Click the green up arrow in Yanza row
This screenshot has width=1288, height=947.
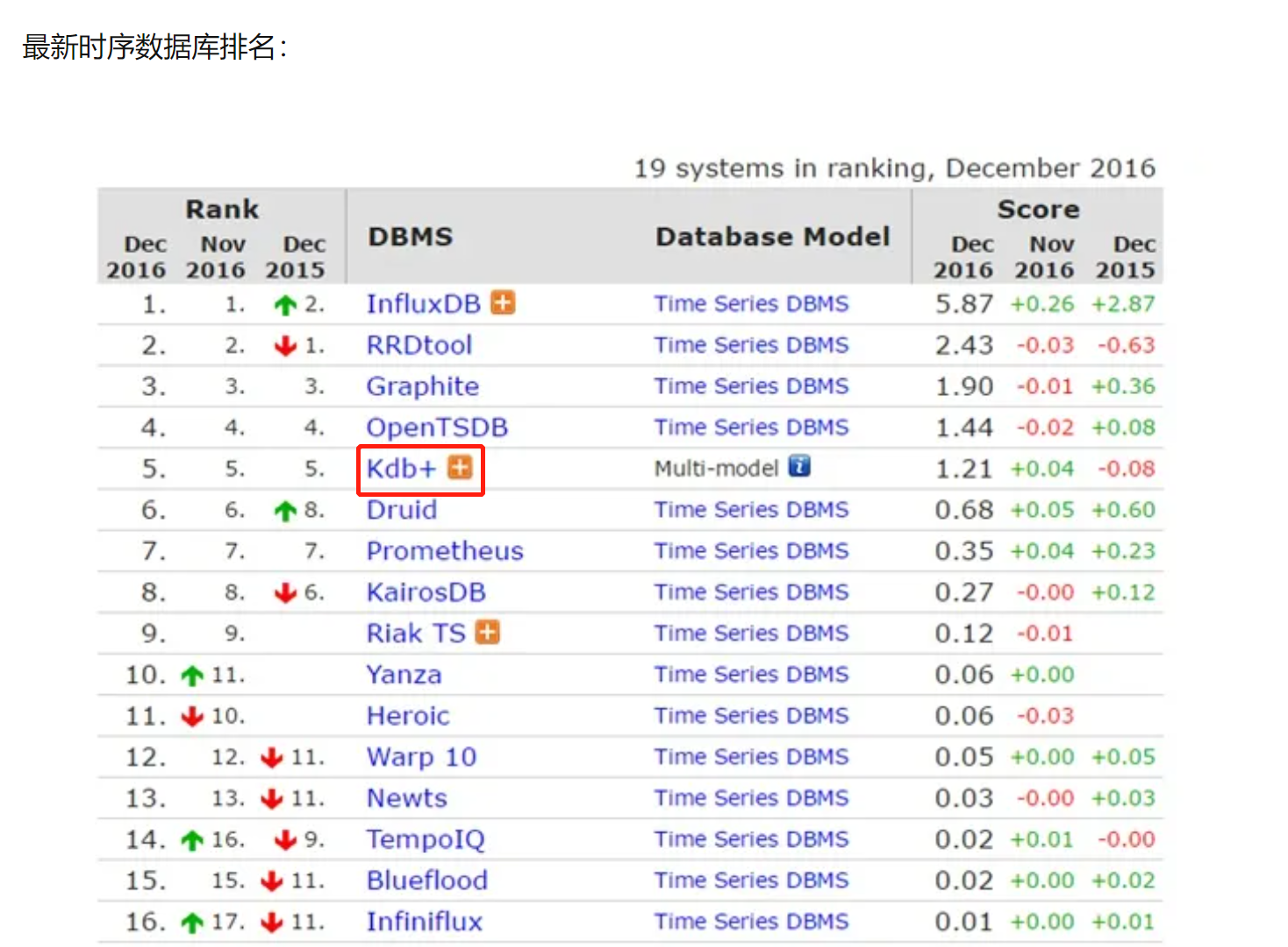[x=192, y=676]
